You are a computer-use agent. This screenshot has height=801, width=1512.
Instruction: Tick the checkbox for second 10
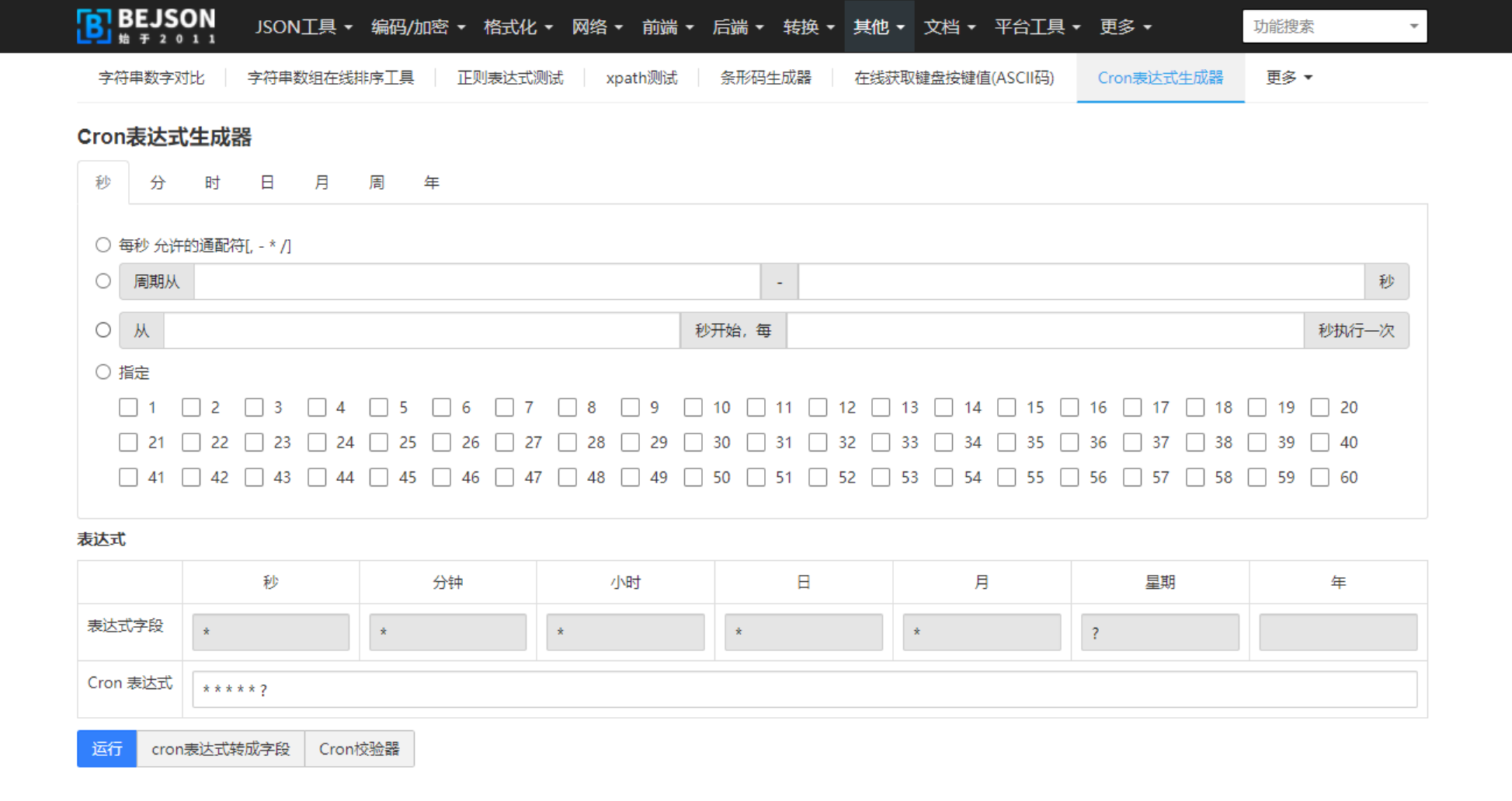pos(693,407)
